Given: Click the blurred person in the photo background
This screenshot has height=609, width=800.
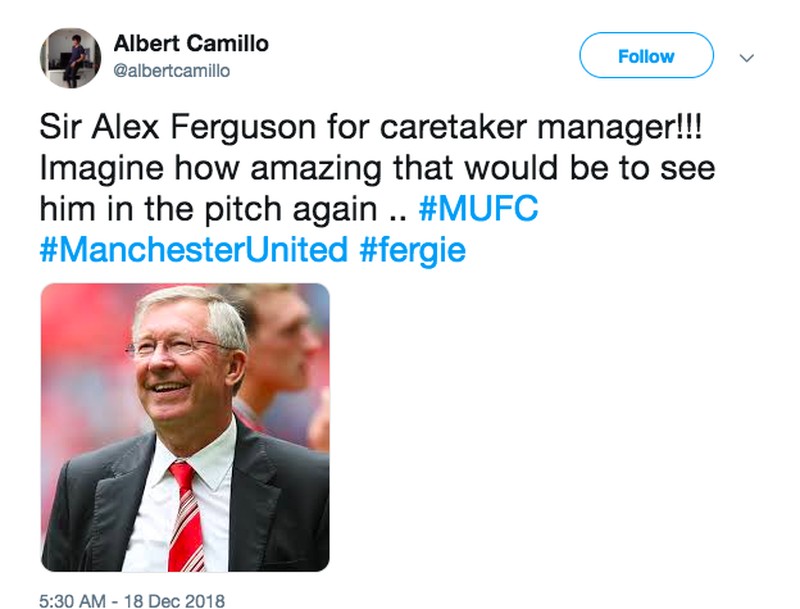Looking at the screenshot, I should (x=285, y=340).
